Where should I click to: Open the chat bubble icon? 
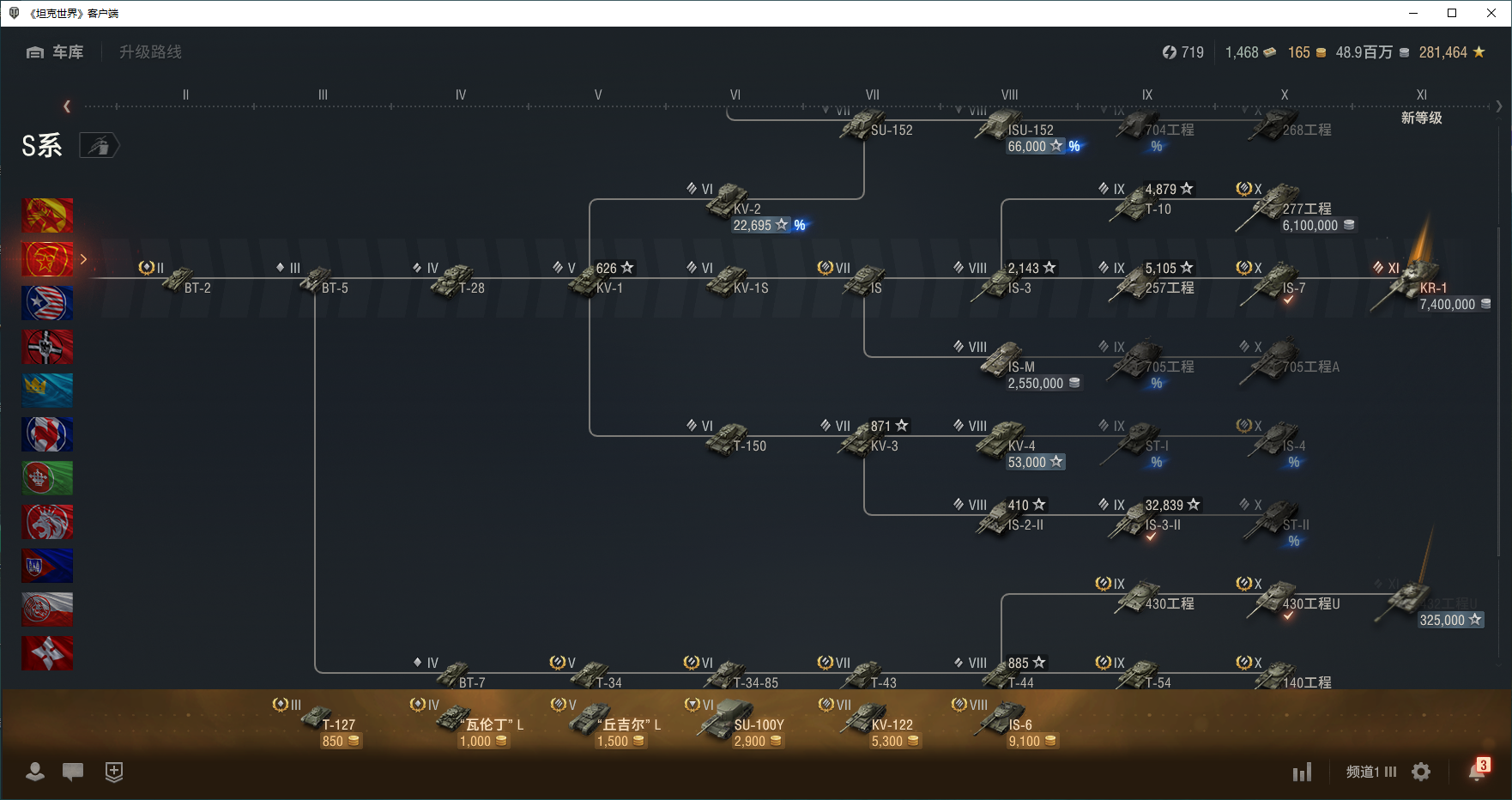click(x=73, y=772)
